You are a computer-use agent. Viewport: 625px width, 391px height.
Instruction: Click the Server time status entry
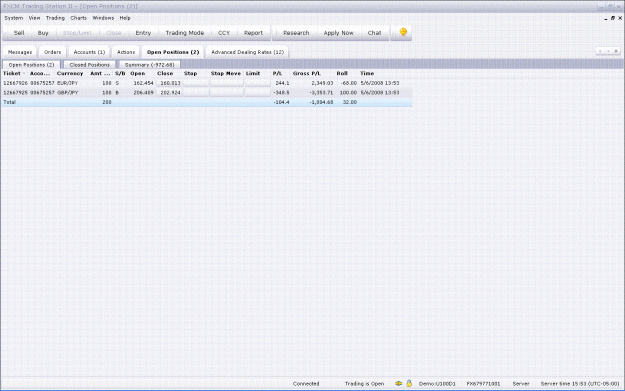tap(580, 383)
